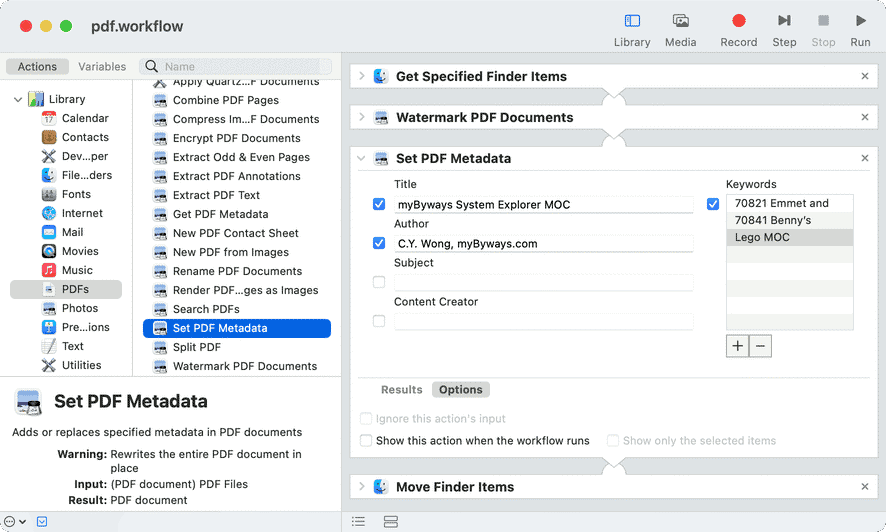Select the Contacts library category

[75, 137]
